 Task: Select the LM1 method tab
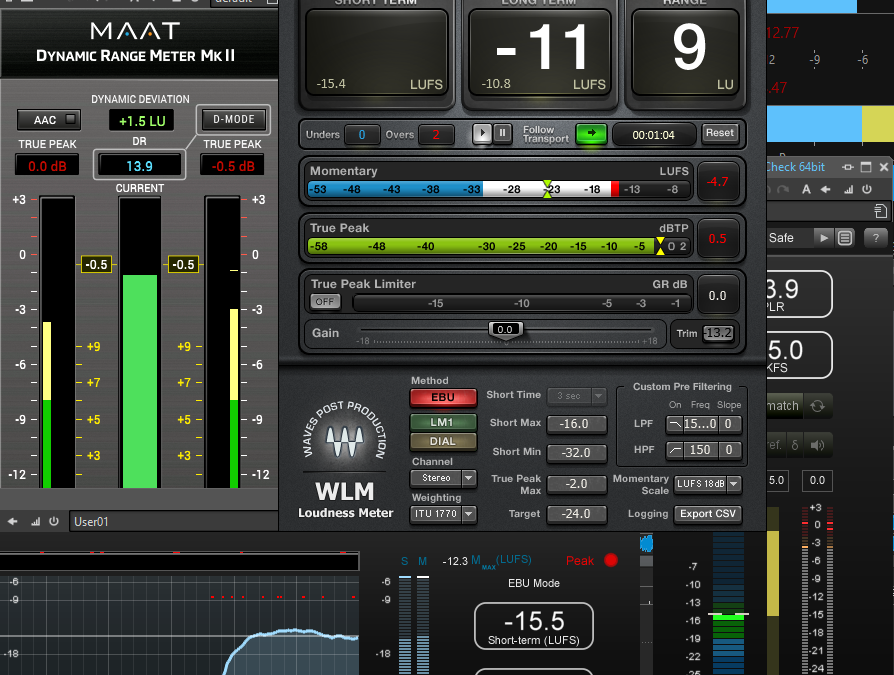pyautogui.click(x=441, y=422)
